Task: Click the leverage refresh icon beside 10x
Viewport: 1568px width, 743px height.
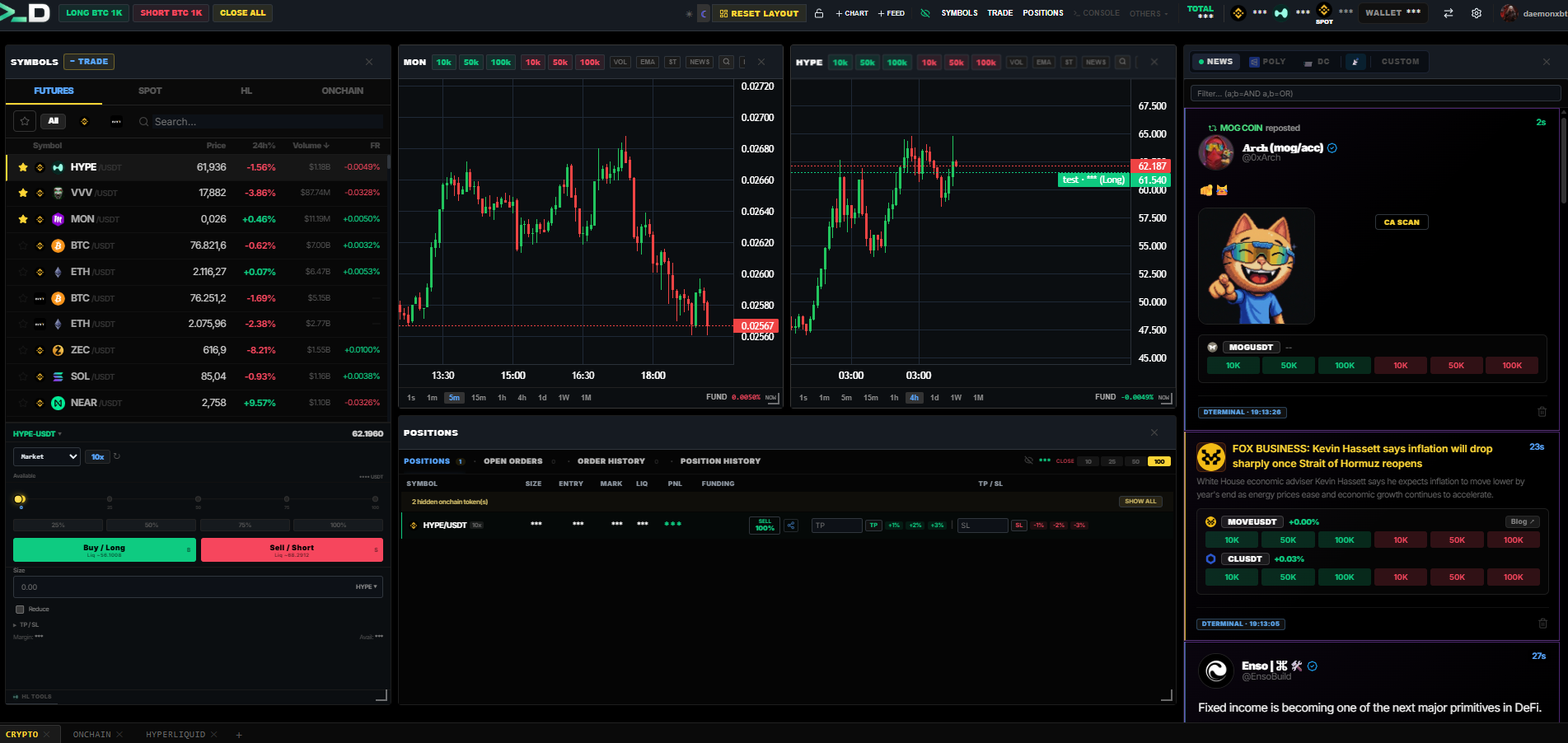Action: [x=117, y=456]
